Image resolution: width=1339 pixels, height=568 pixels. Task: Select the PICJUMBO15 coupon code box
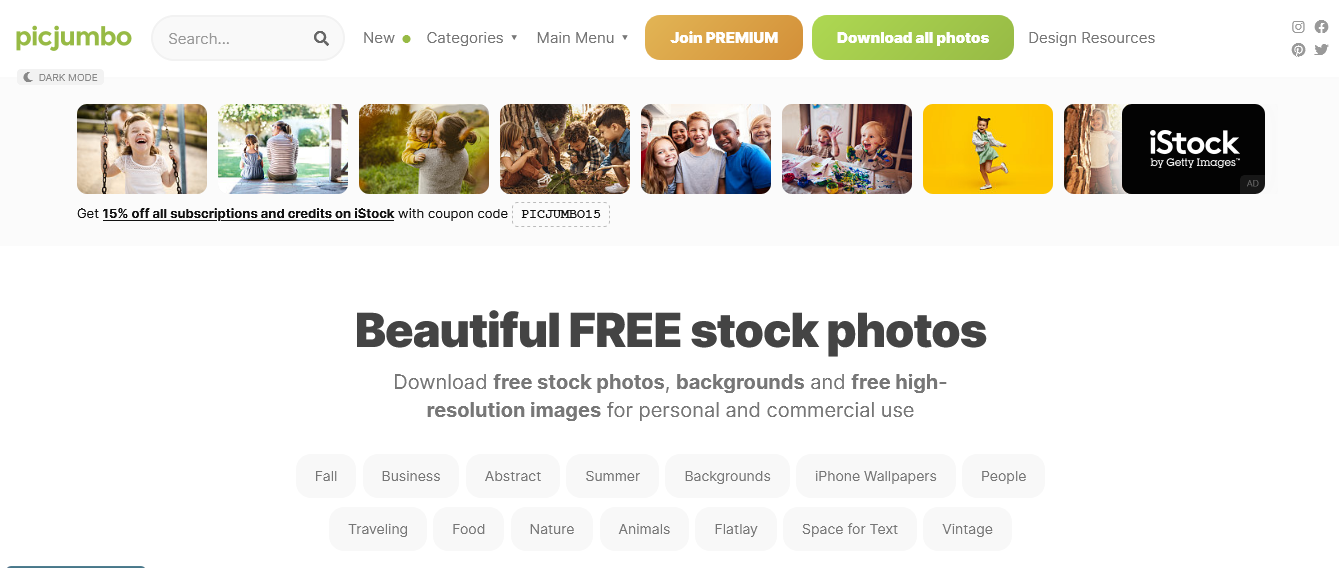(561, 214)
